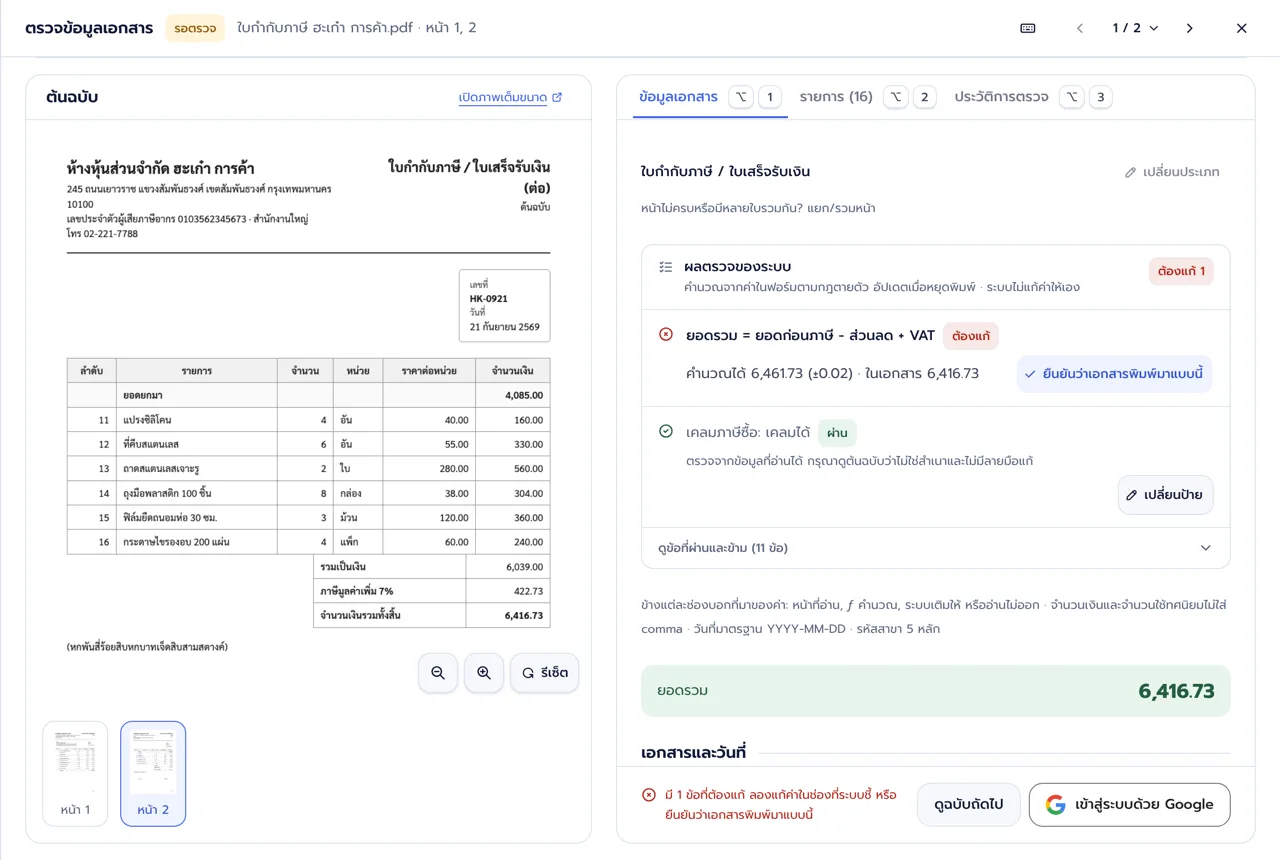Click invoice number HK-0921 in the document
Image resolution: width=1280 pixels, height=860 pixels.
[489, 298]
